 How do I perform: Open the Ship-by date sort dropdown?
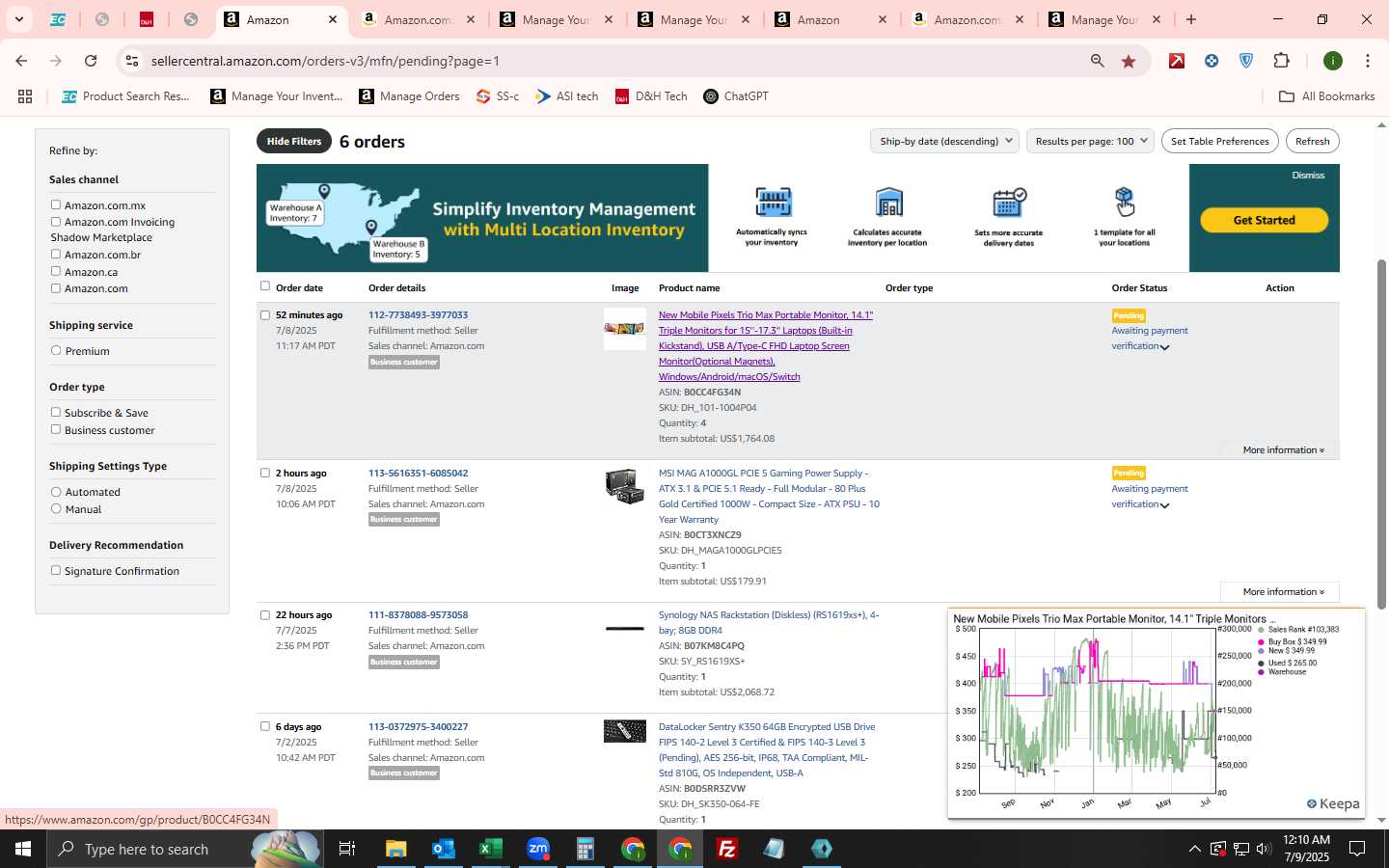[x=944, y=141]
